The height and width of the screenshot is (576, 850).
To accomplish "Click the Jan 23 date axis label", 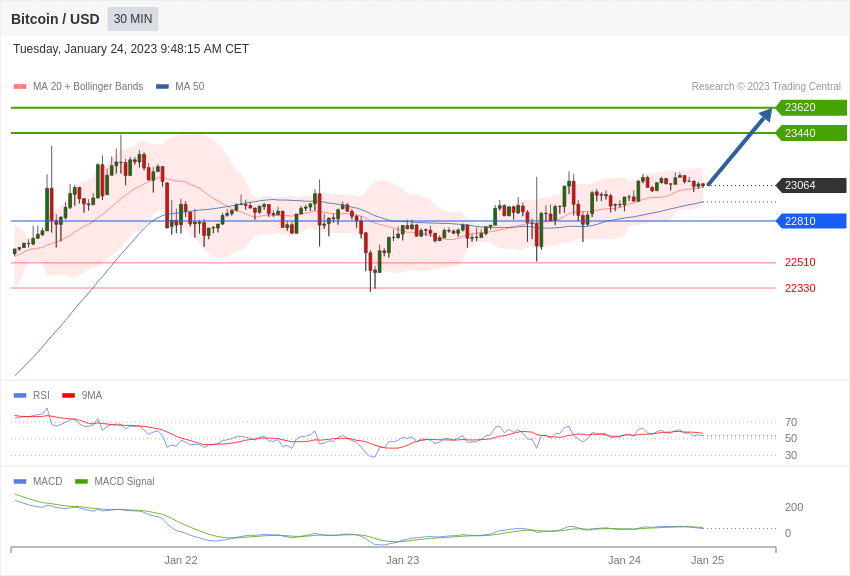I will tap(403, 560).
